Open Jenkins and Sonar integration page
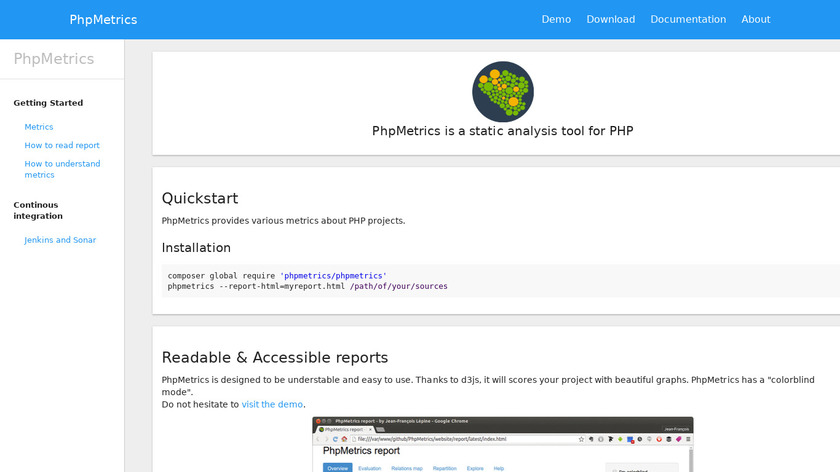840x472 pixels. tap(60, 240)
